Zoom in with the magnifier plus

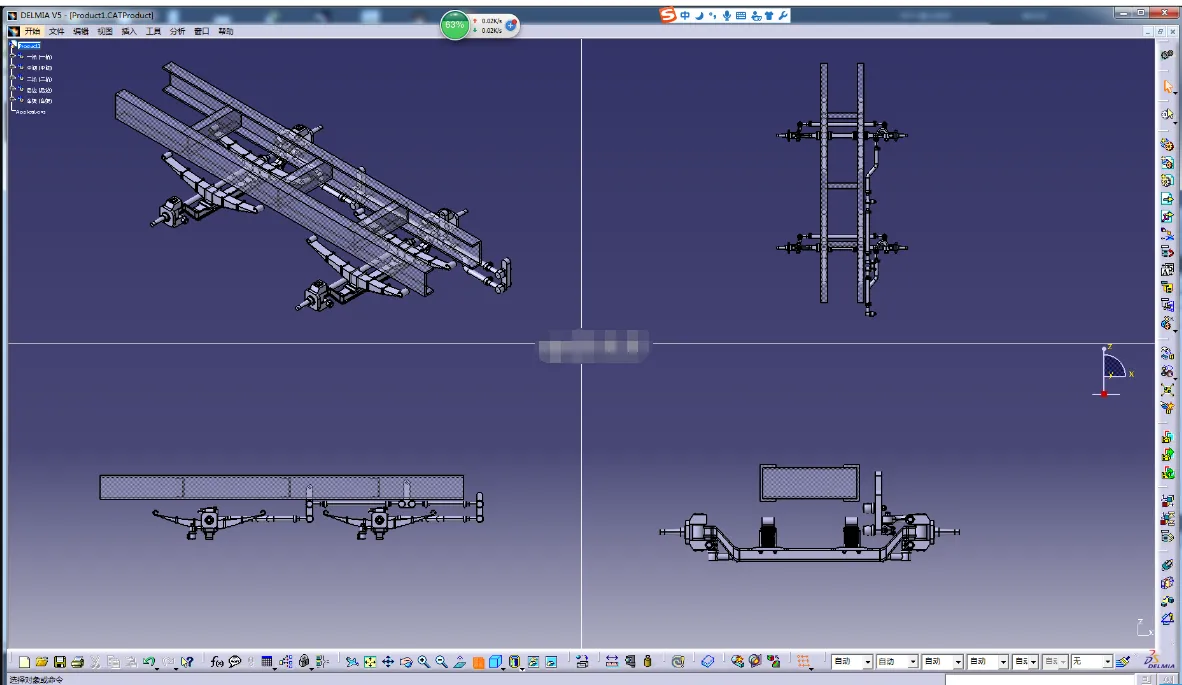pyautogui.click(x=424, y=662)
